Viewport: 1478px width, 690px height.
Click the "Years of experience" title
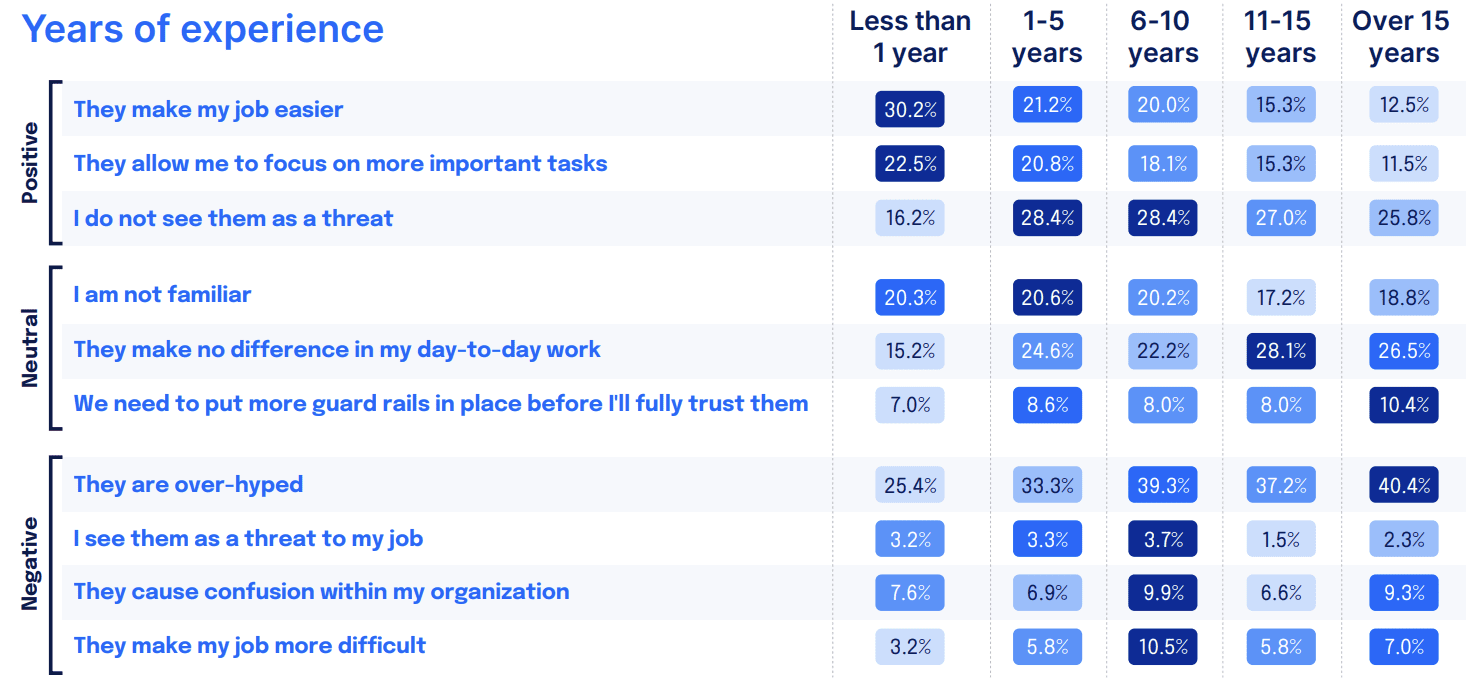tap(203, 29)
